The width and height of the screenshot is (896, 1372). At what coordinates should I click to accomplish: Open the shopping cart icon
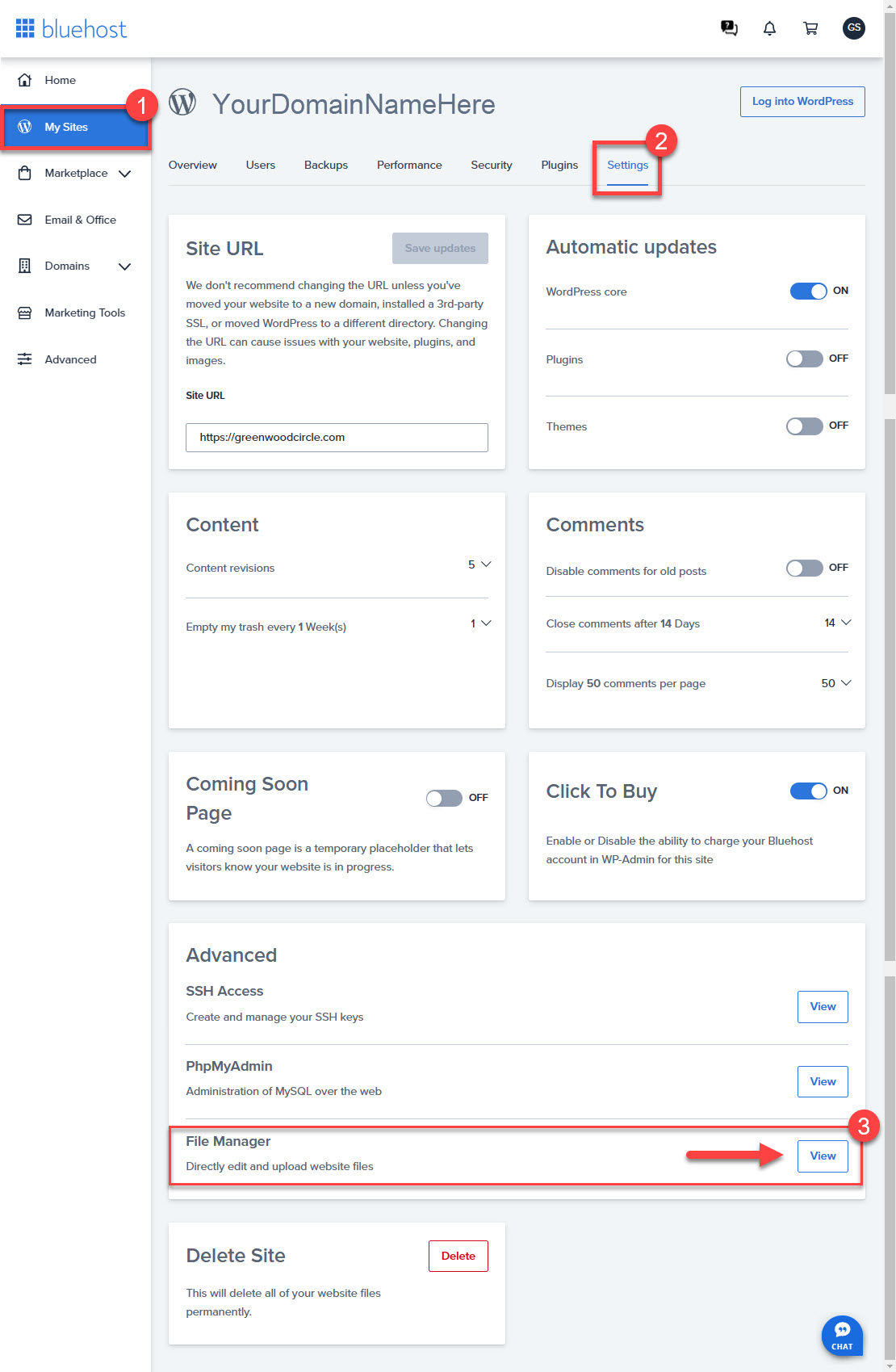coord(810,29)
